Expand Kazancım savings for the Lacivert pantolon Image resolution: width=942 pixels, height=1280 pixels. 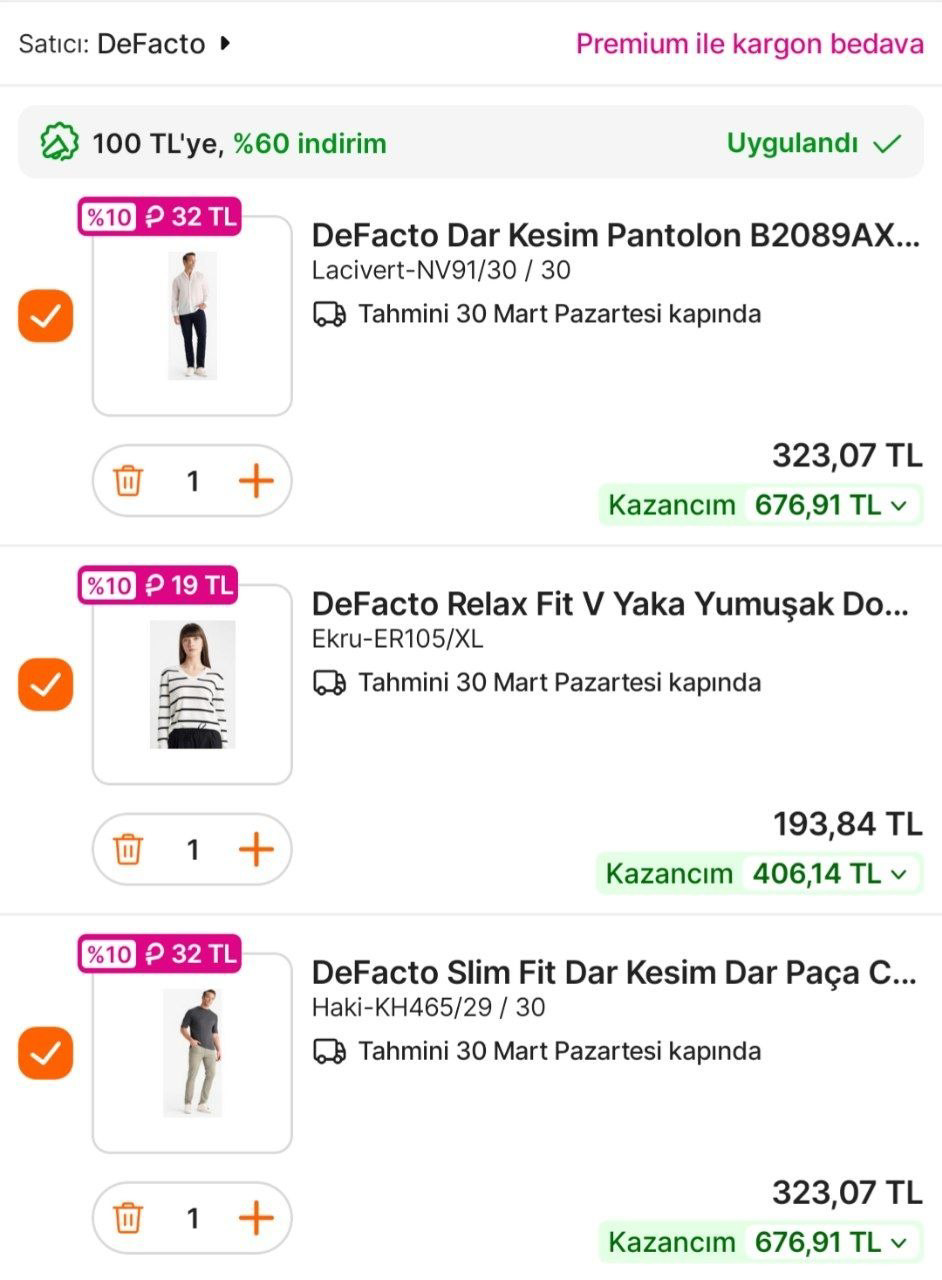(898, 505)
